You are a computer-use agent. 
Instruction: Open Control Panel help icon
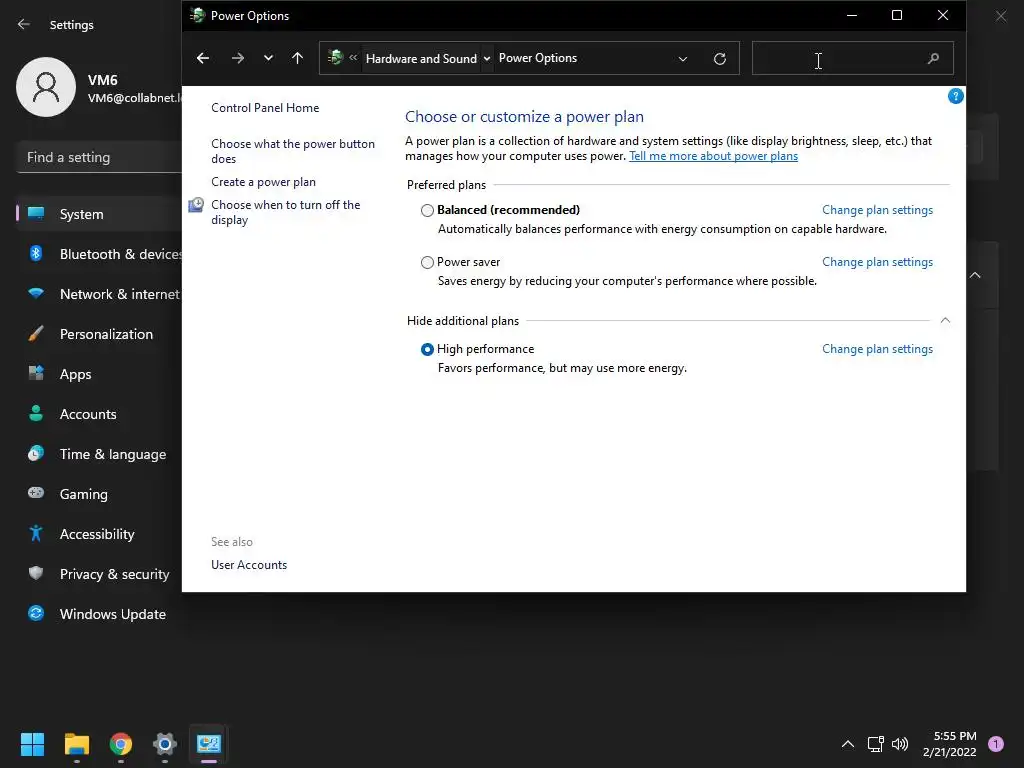coord(955,97)
